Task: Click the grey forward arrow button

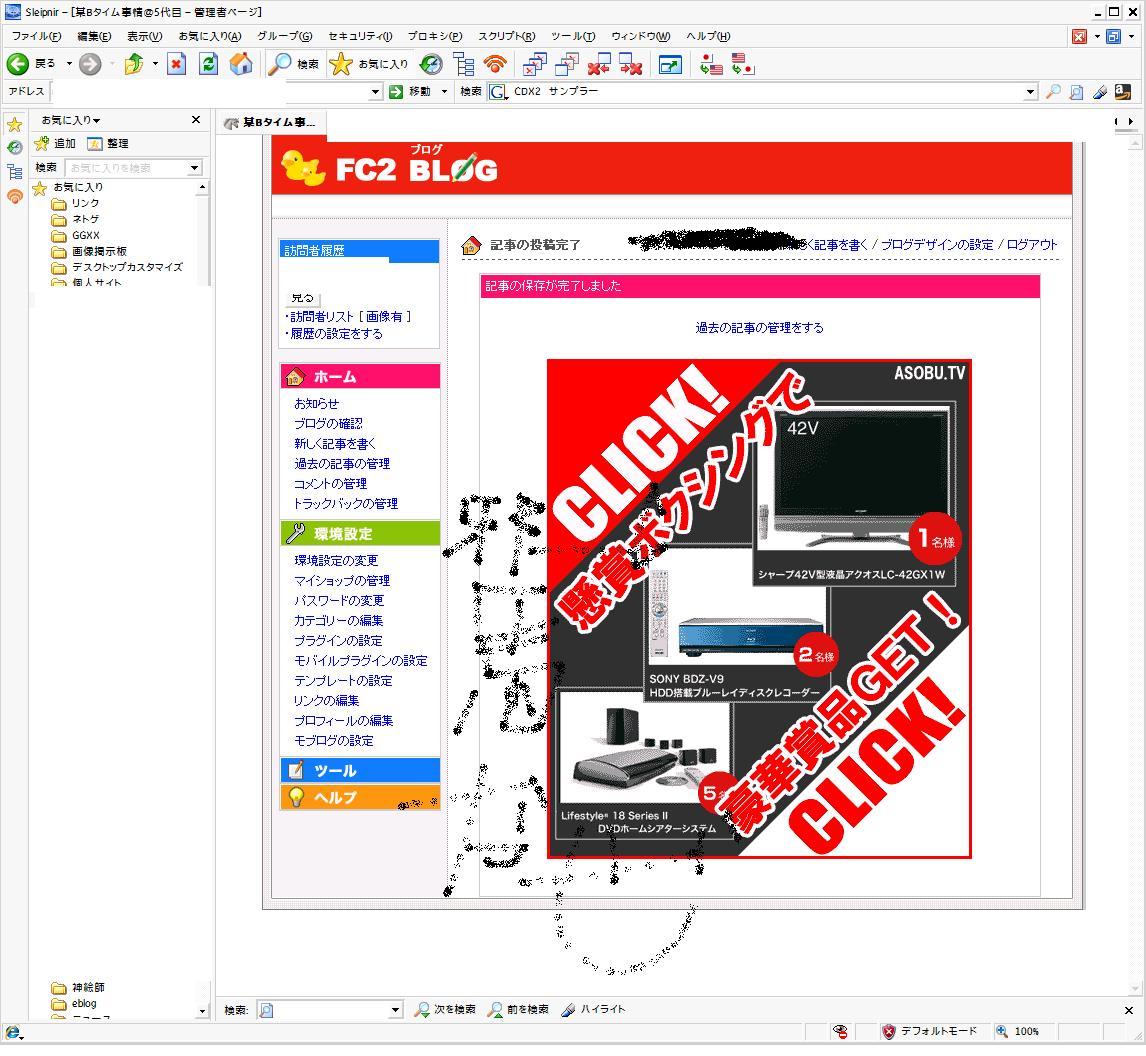Action: click(90, 64)
